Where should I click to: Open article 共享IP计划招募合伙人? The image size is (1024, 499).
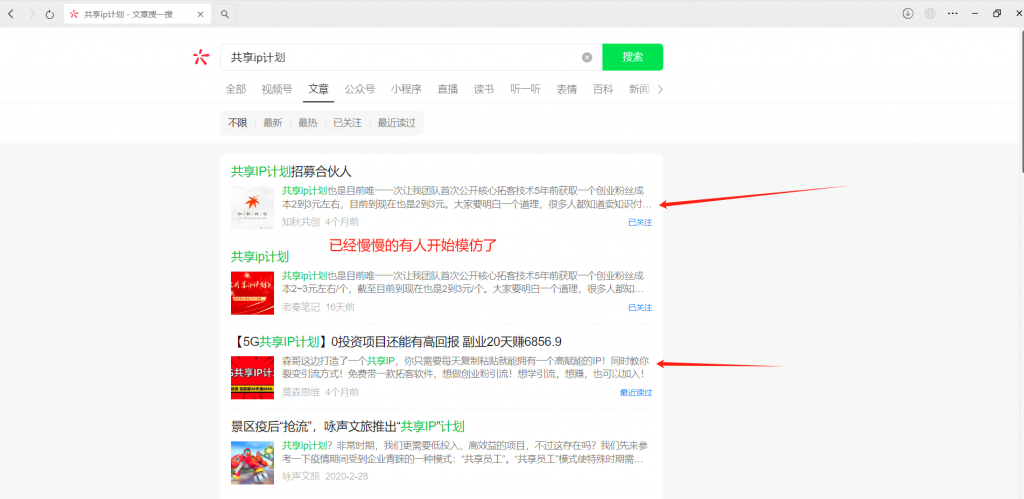tap(291, 171)
